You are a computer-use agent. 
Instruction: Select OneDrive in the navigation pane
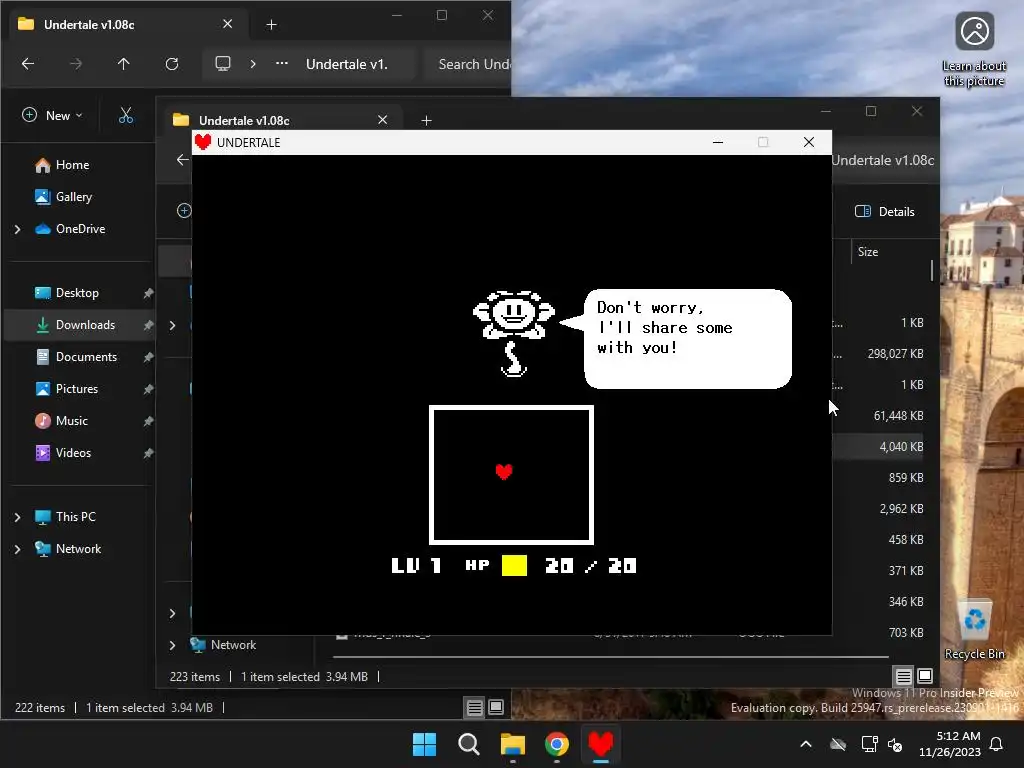pyautogui.click(x=70, y=229)
